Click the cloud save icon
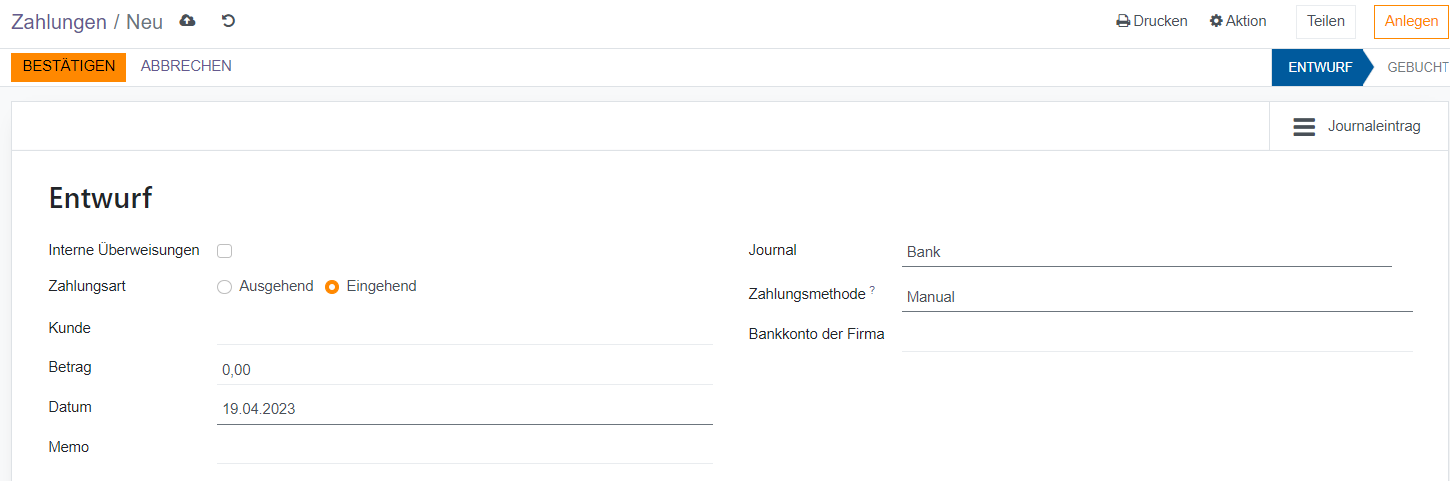Image resolution: width=1450 pixels, height=481 pixels. [x=187, y=21]
